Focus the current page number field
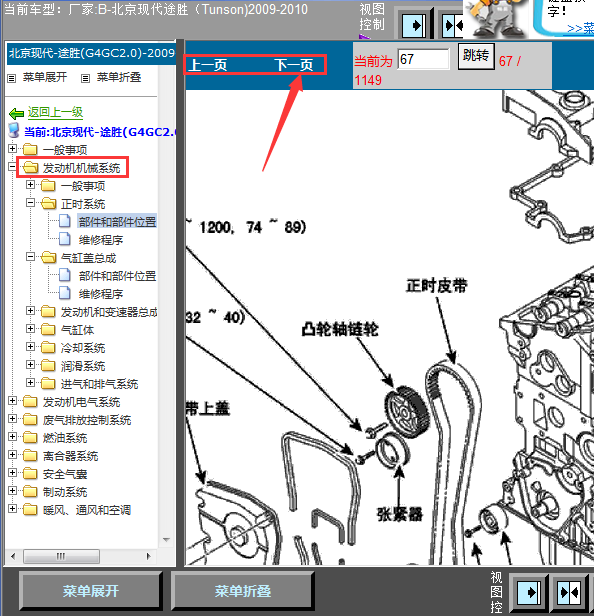 [423, 59]
